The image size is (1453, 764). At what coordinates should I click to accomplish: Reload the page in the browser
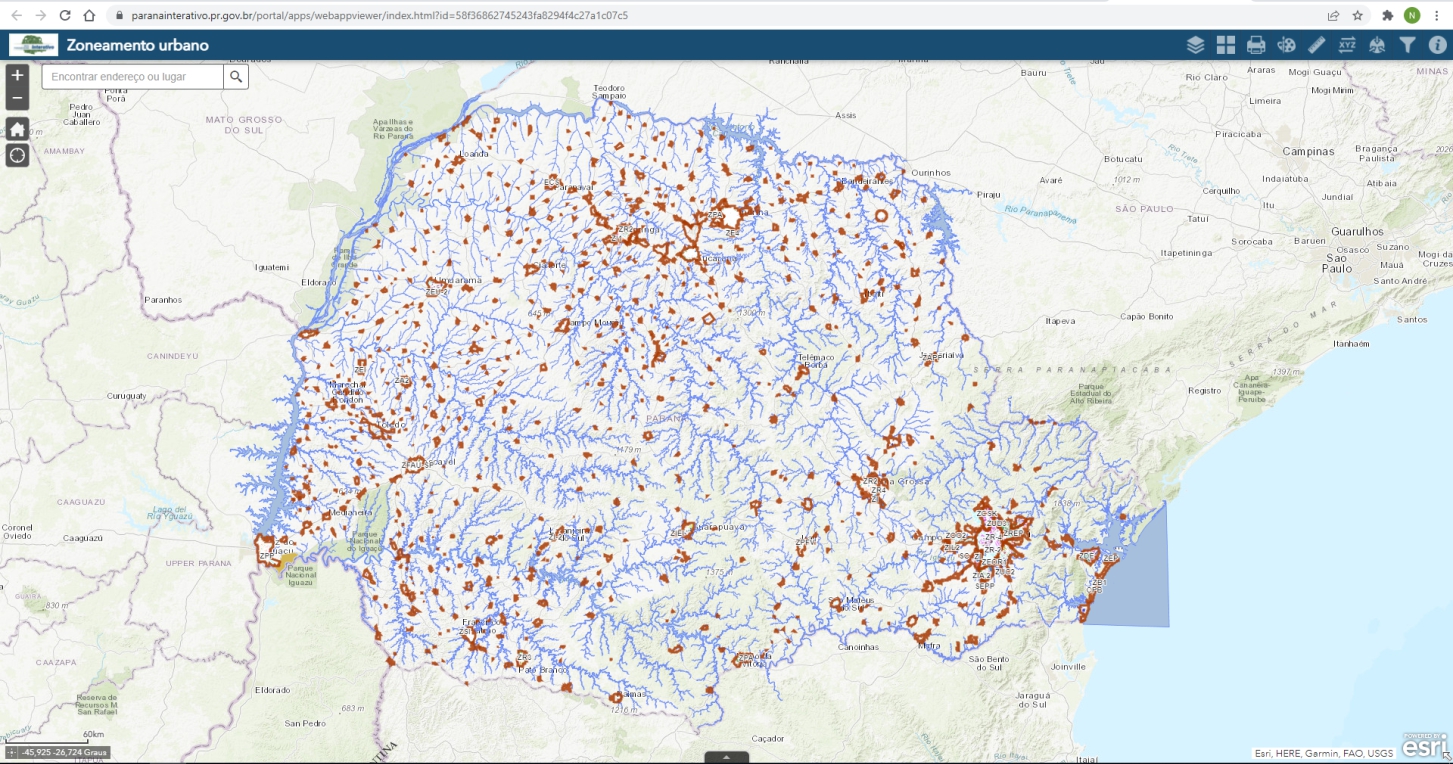click(65, 16)
